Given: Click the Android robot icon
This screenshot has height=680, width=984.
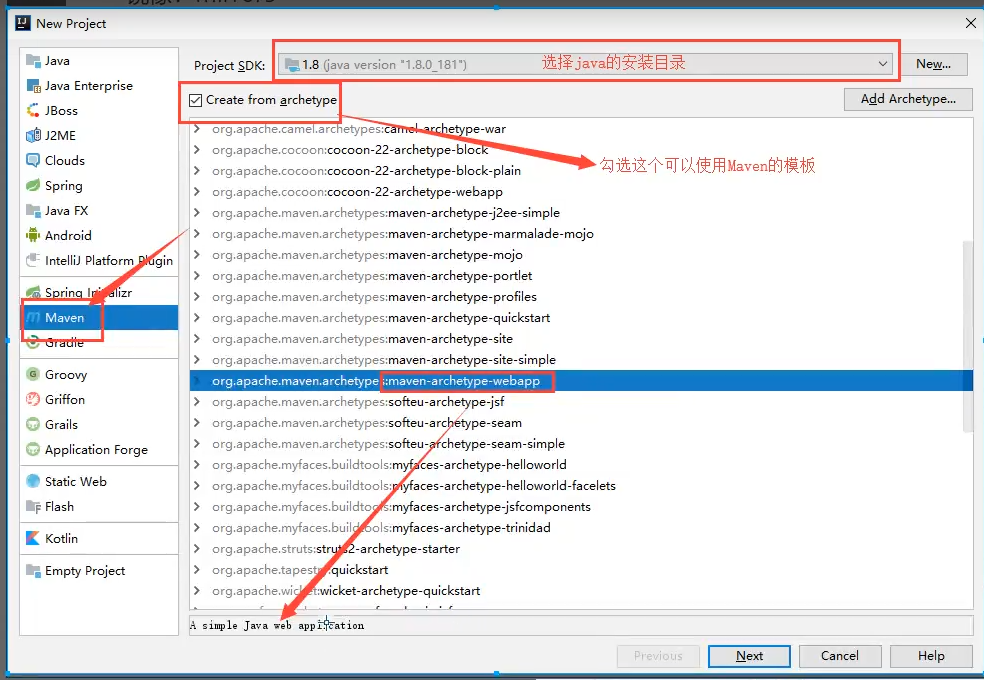Looking at the screenshot, I should click(x=33, y=236).
